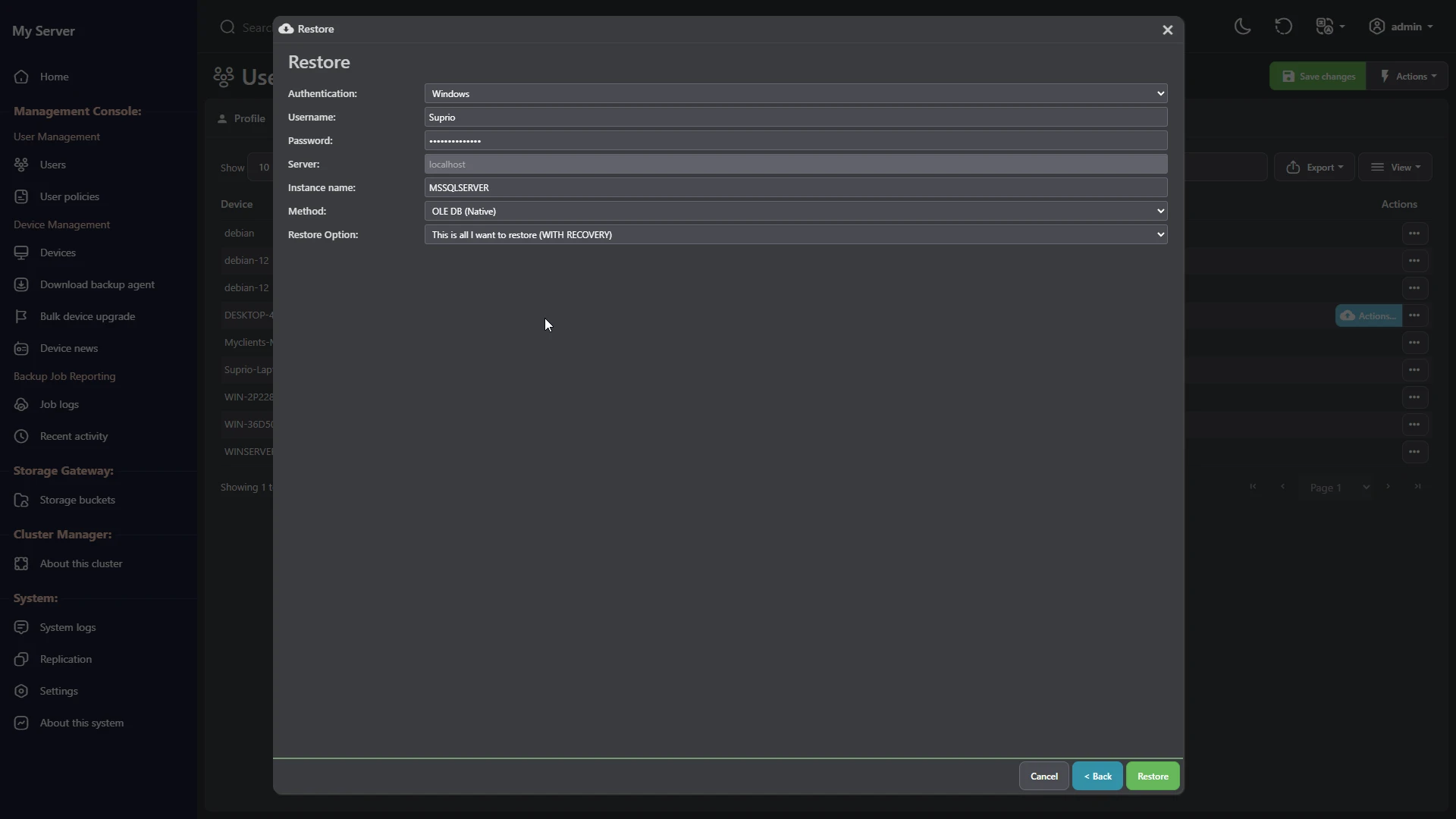The height and width of the screenshot is (819, 1456).
Task: Open Settings menu item
Action: (59, 691)
